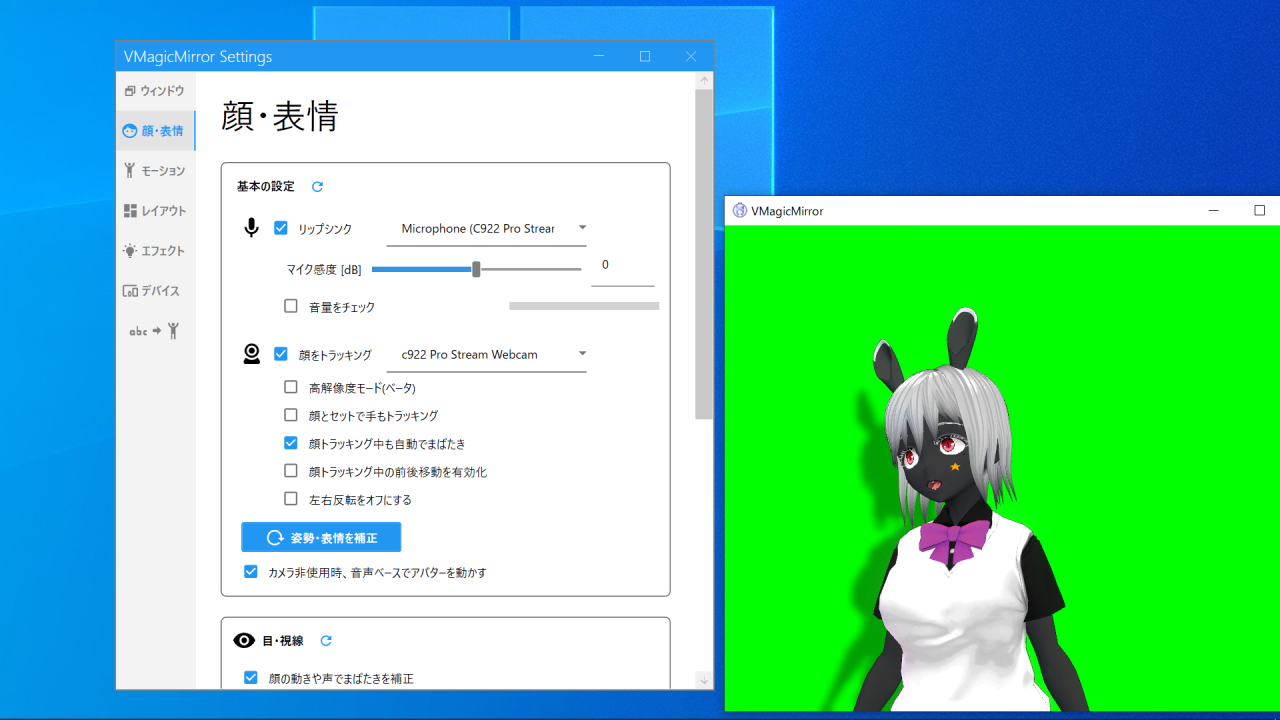Enable the 音量をチェック checkbox
This screenshot has height=720, width=1280.
(291, 306)
